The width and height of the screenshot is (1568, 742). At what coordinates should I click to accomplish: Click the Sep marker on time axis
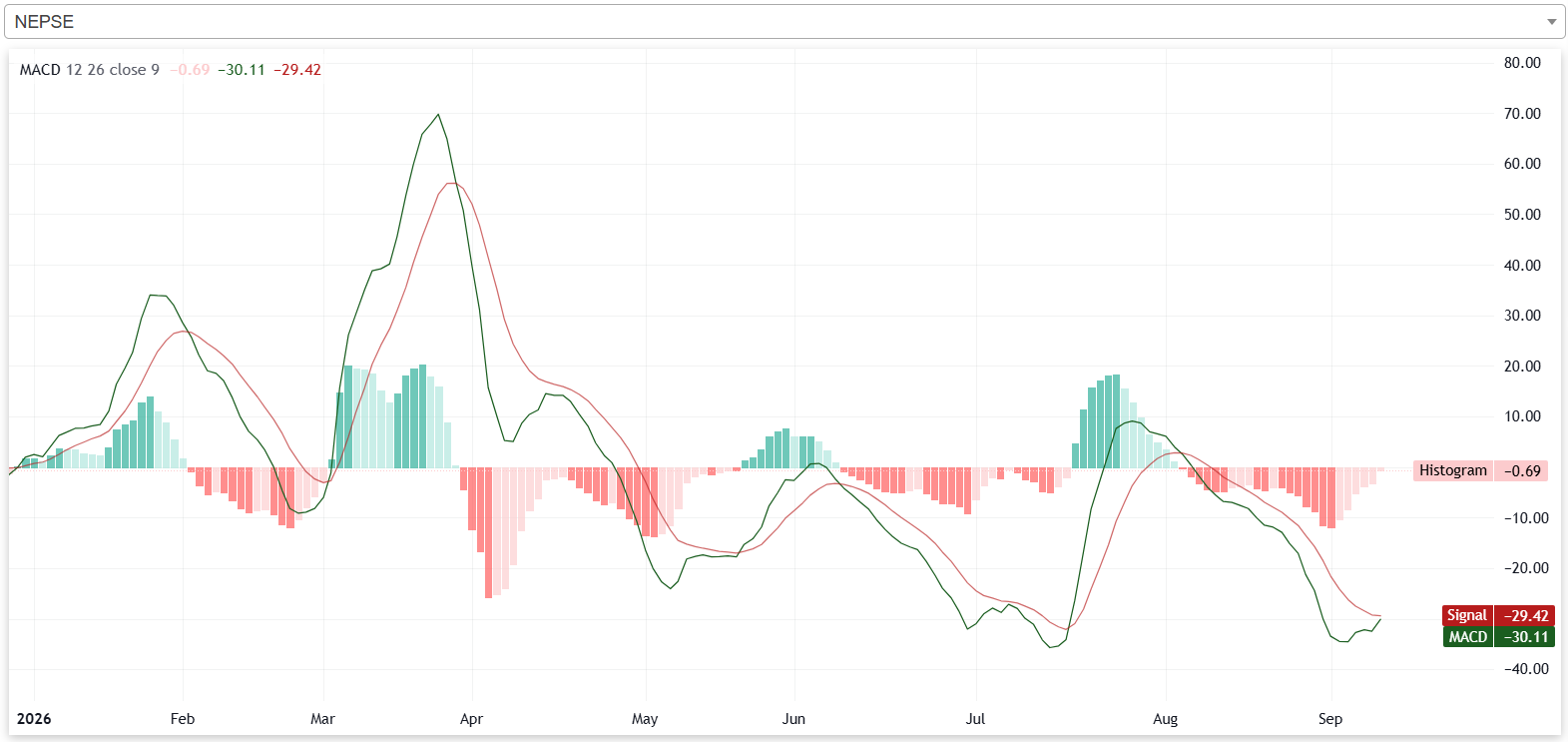1329,719
